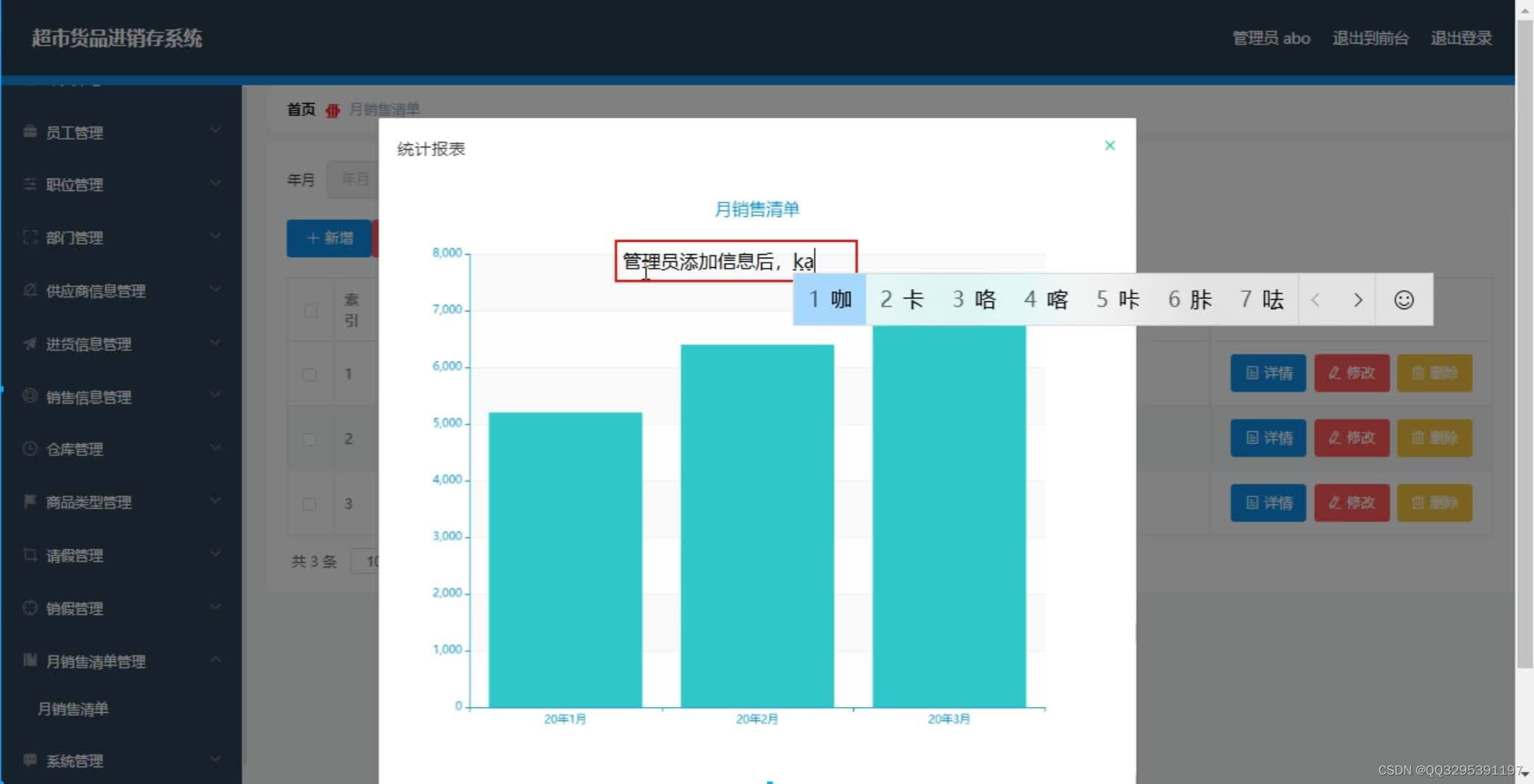Screen dimensions: 1534x784
Task: Click 详情 button in row 1
Action: [x=1268, y=373]
